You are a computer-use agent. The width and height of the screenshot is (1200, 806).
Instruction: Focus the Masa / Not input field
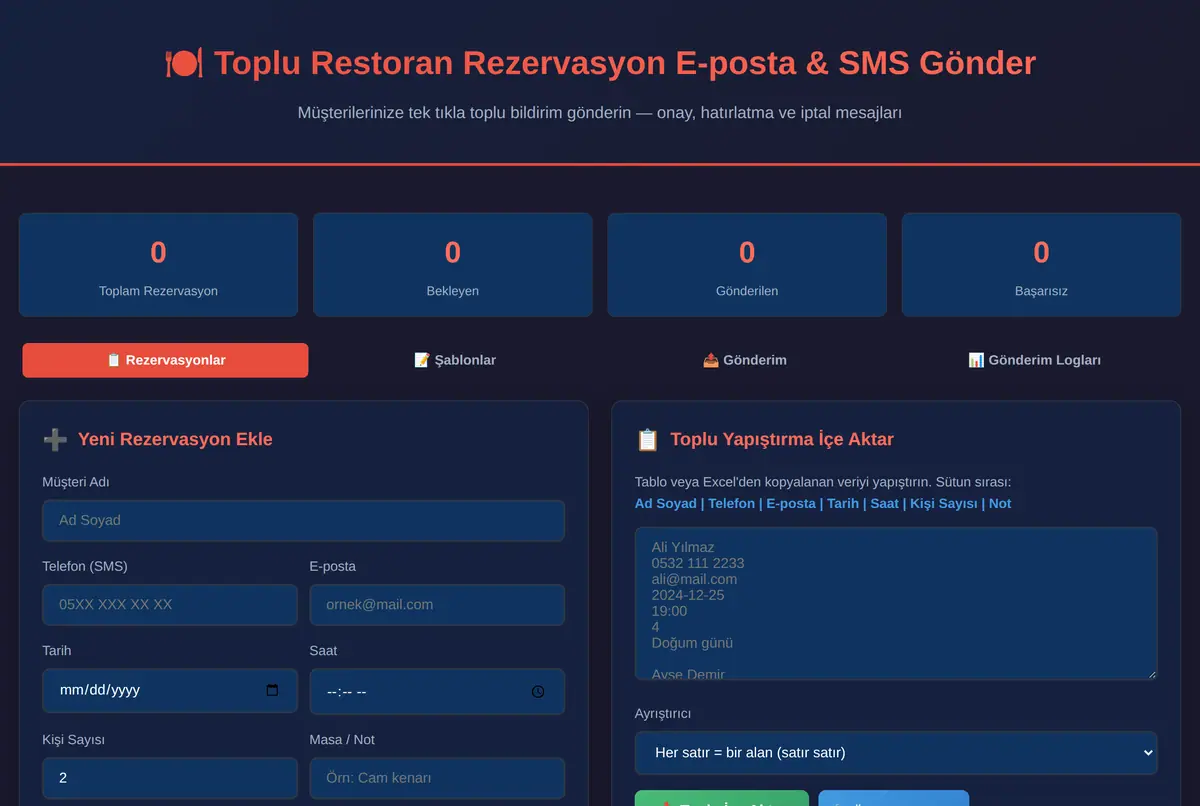coord(437,778)
